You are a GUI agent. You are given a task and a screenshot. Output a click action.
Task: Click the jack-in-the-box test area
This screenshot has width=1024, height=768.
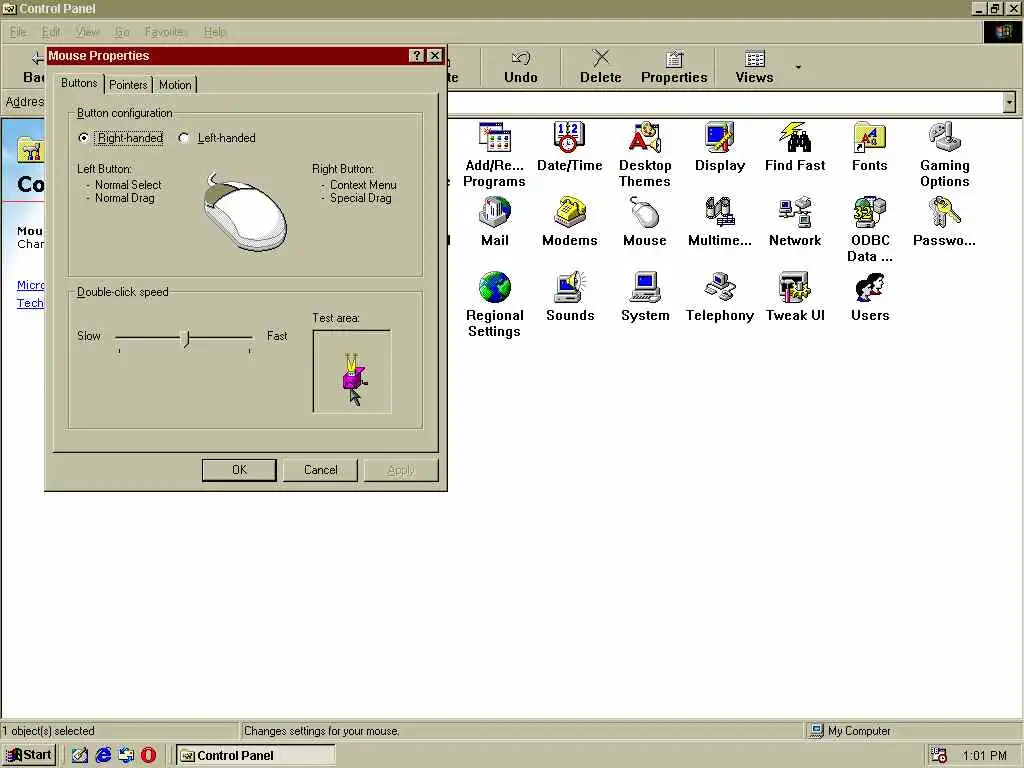pyautogui.click(x=352, y=372)
